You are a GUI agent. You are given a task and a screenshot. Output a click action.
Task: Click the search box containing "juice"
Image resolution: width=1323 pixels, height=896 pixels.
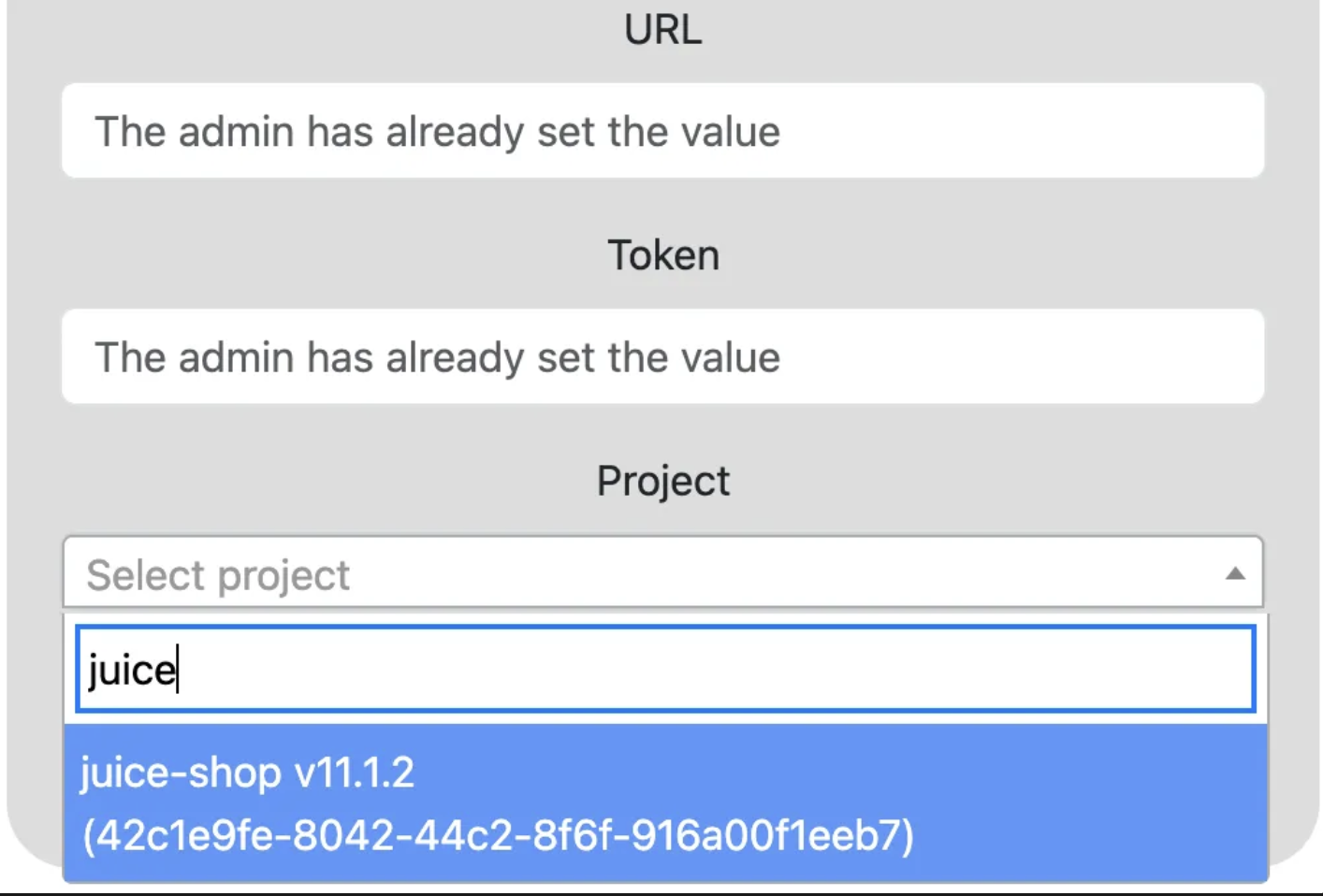click(664, 670)
